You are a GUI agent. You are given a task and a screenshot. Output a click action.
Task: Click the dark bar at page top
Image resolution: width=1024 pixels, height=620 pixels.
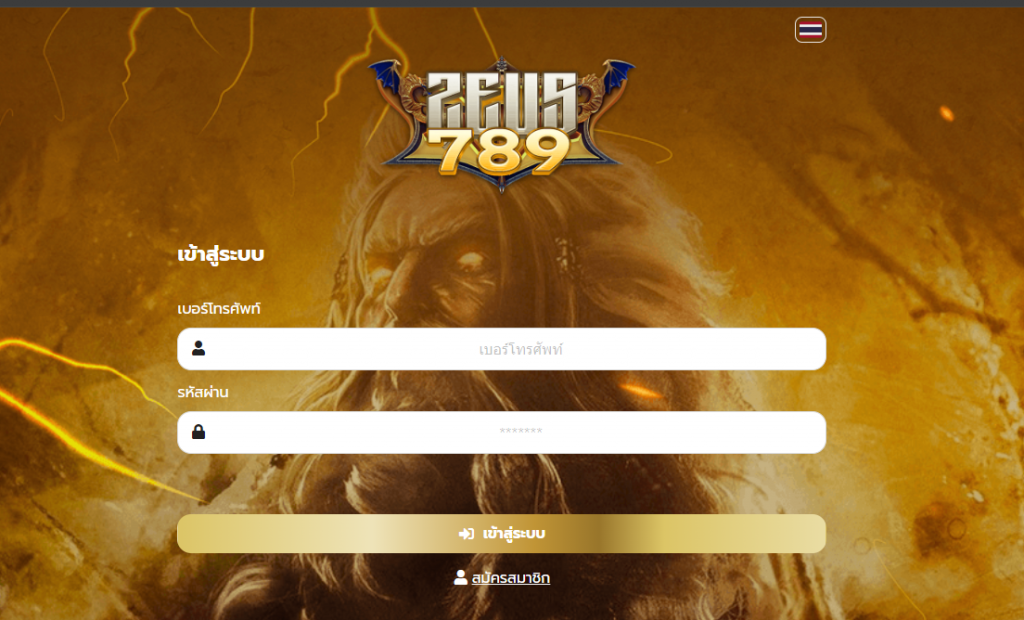(x=512, y=3)
